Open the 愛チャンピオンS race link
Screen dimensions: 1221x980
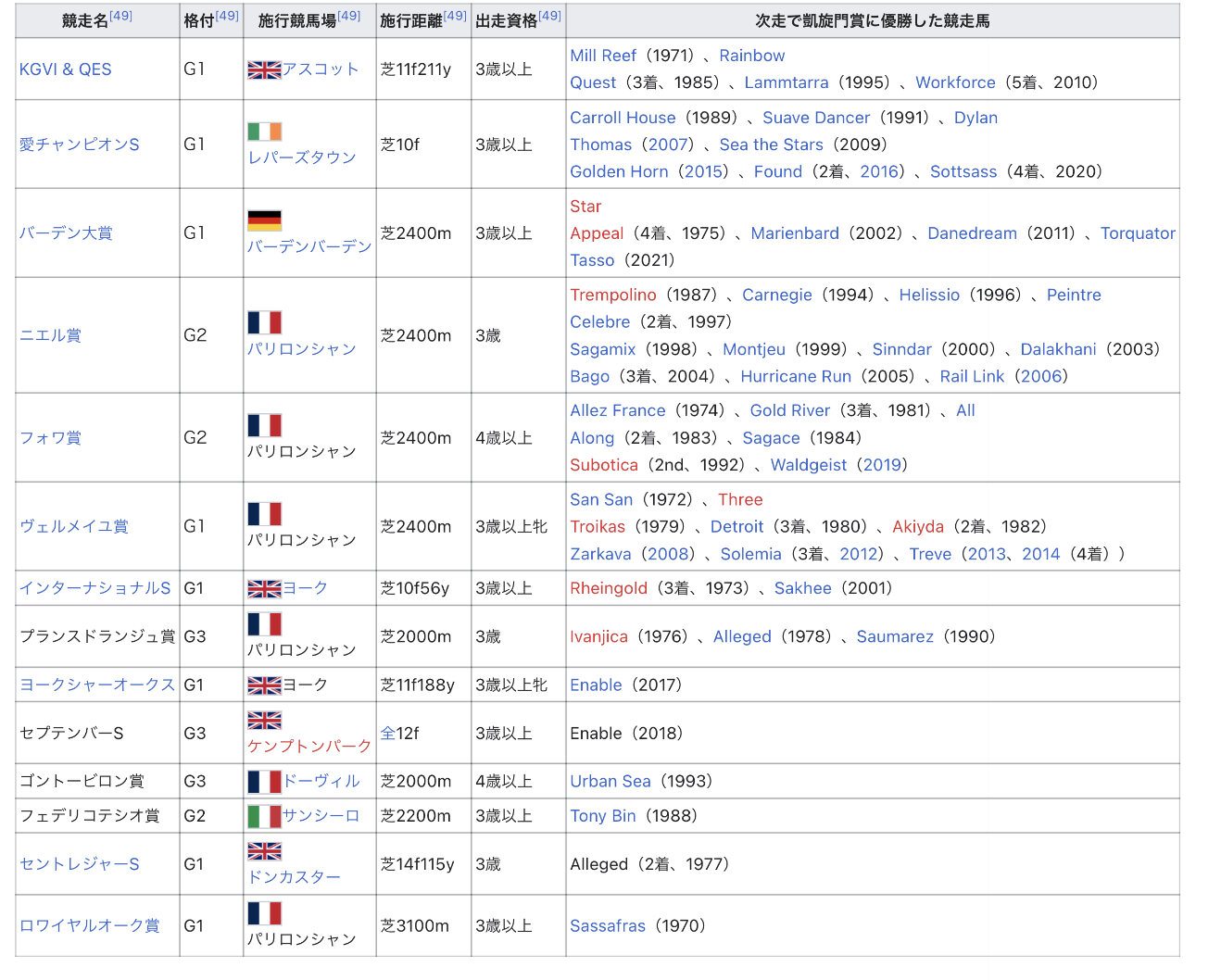80,144
